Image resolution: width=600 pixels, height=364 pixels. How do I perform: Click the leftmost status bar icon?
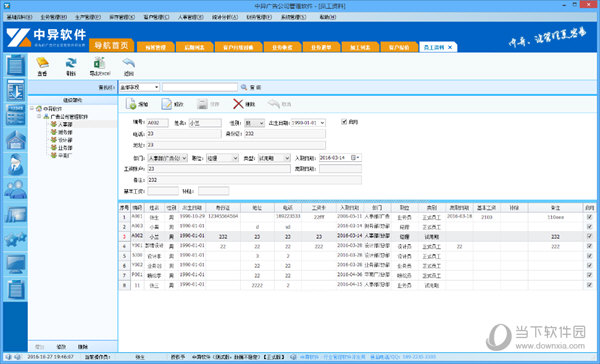click(8, 357)
